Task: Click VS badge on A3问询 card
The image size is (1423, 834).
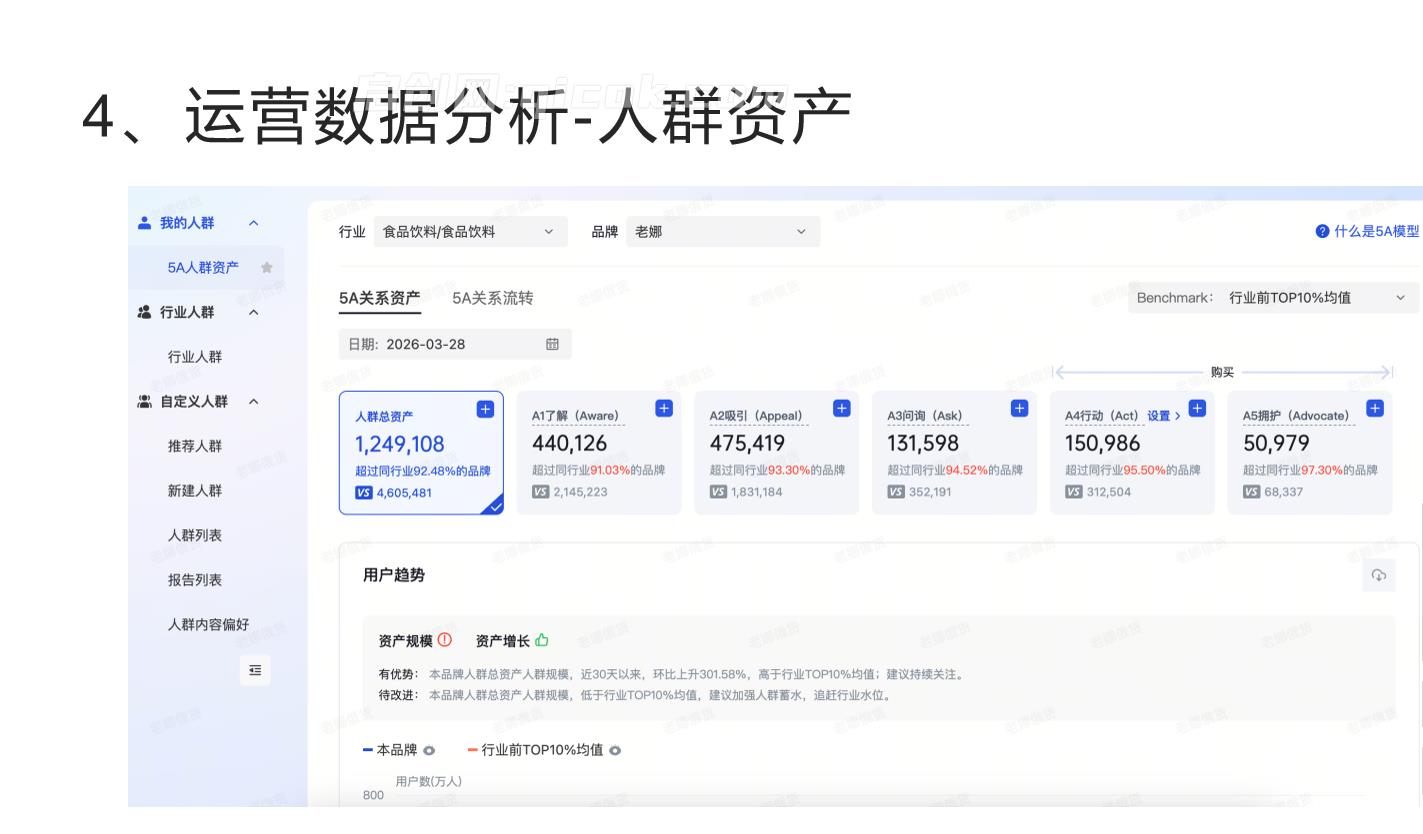Action: (x=896, y=492)
